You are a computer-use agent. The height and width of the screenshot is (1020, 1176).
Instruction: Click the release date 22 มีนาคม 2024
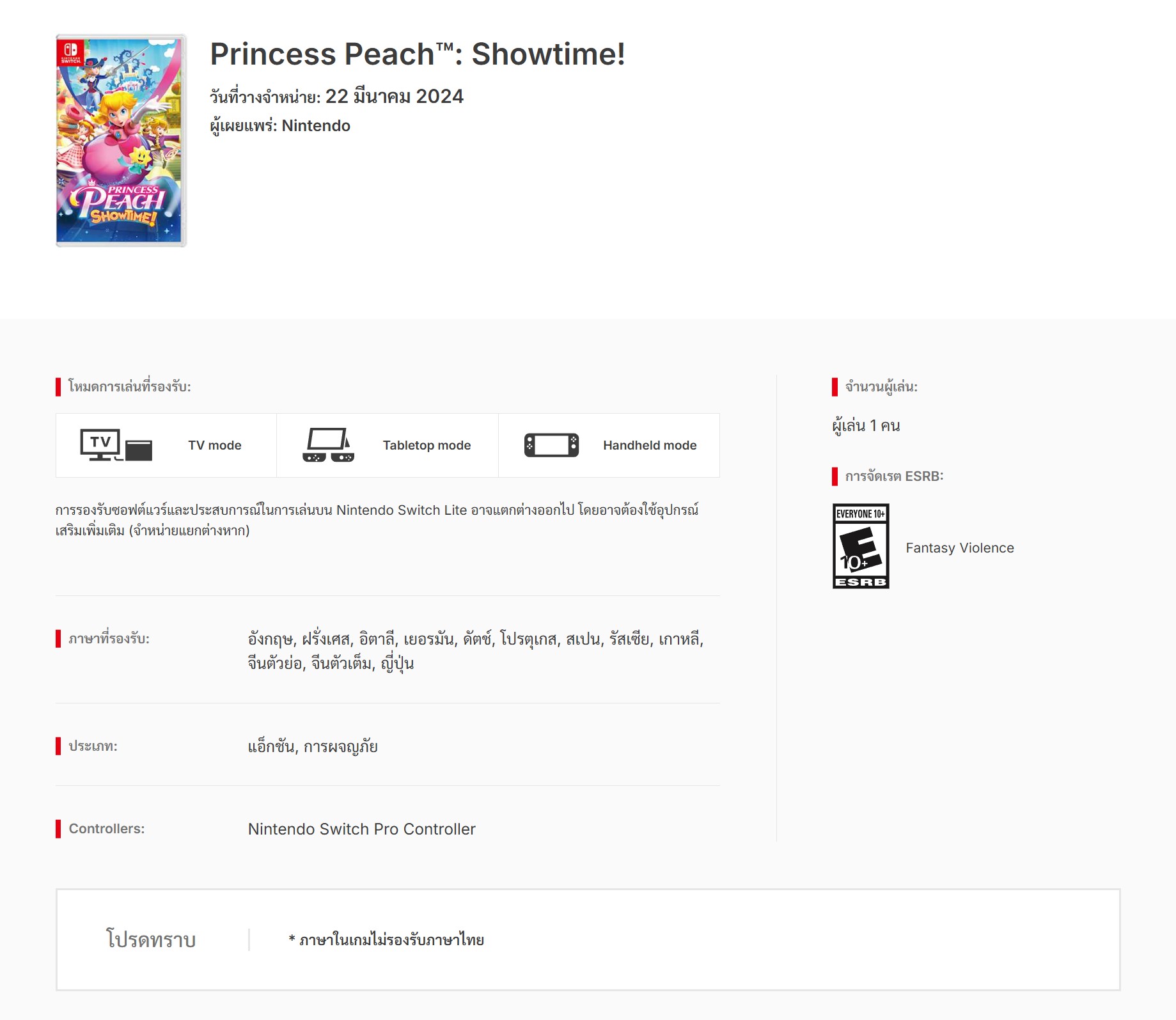(x=394, y=97)
